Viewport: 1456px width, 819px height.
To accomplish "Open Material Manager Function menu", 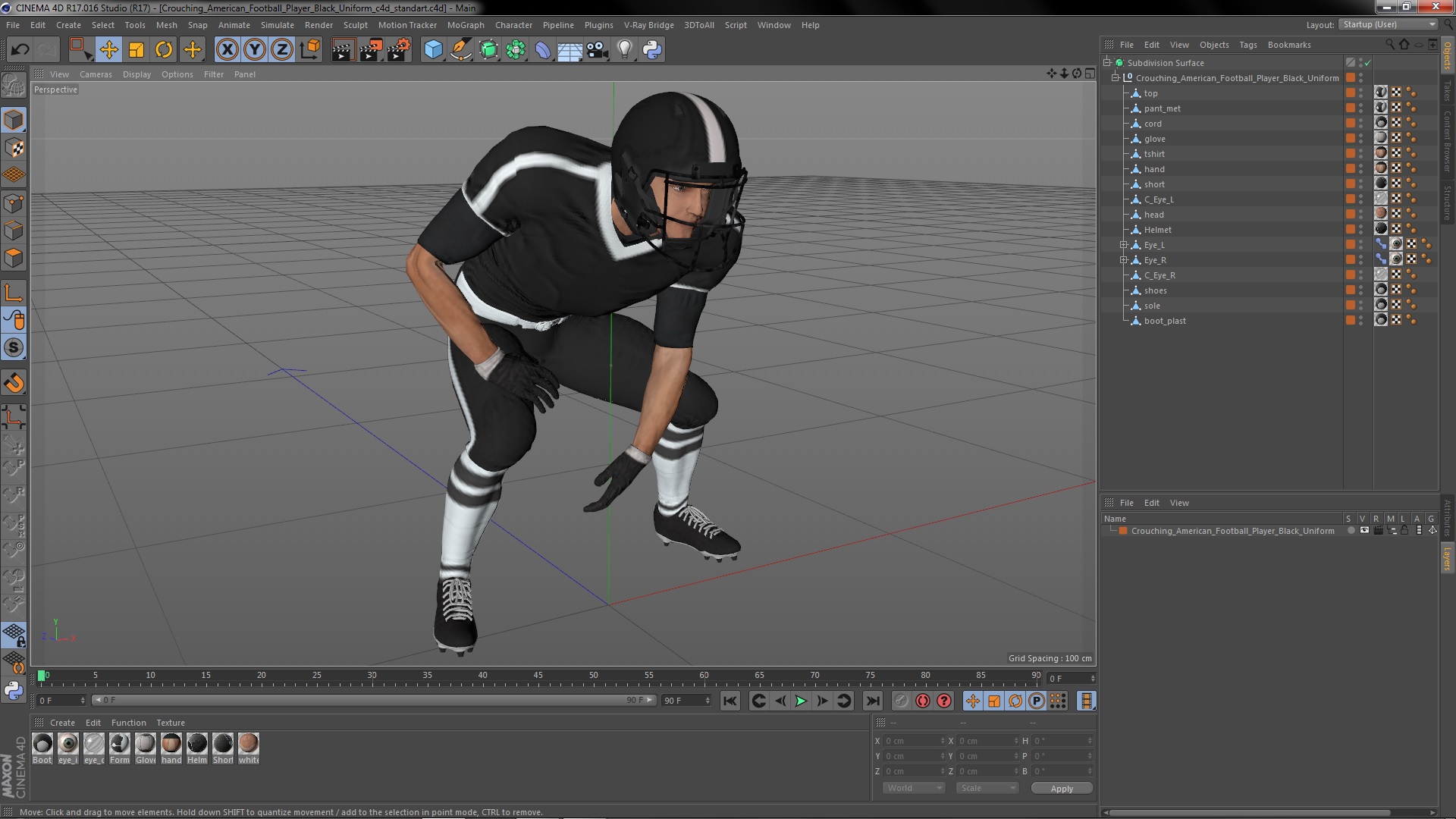I will [x=128, y=723].
